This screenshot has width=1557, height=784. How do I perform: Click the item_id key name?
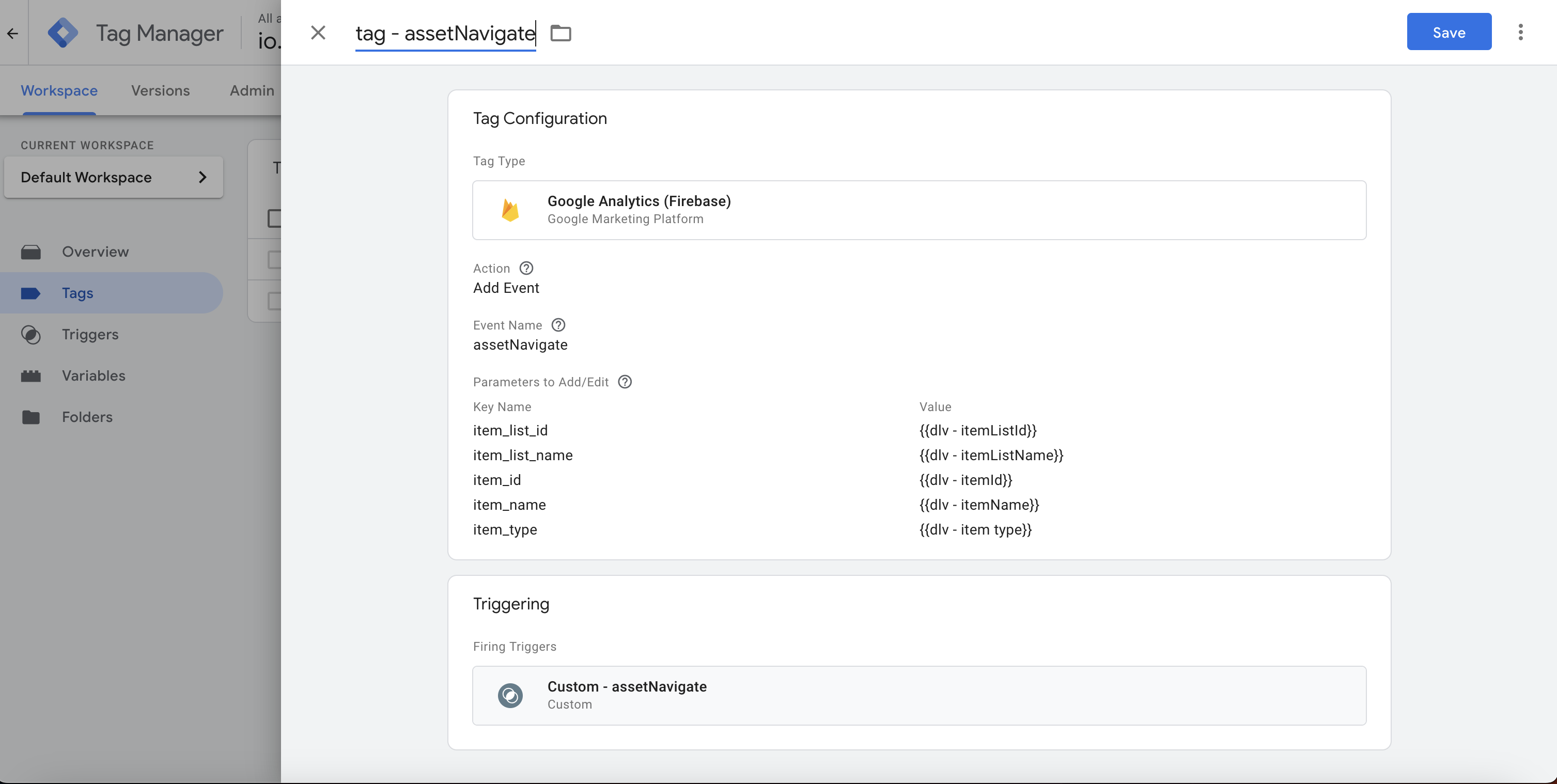pos(497,480)
